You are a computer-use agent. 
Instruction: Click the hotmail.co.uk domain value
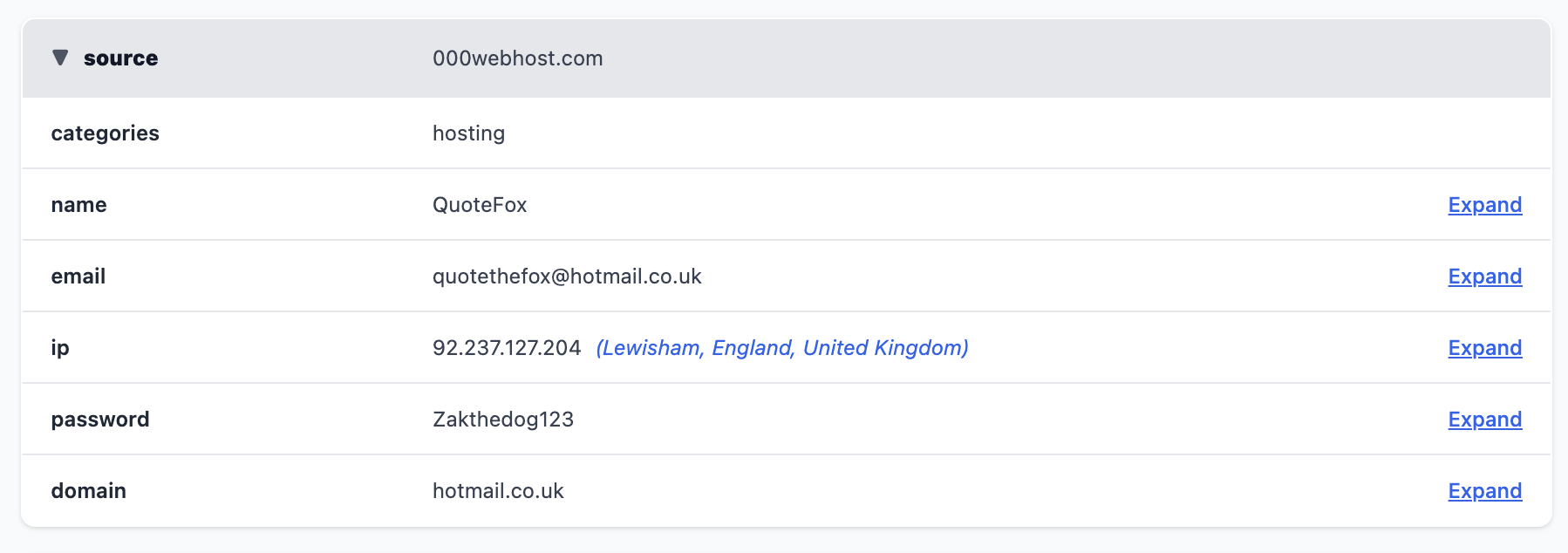coord(498,491)
